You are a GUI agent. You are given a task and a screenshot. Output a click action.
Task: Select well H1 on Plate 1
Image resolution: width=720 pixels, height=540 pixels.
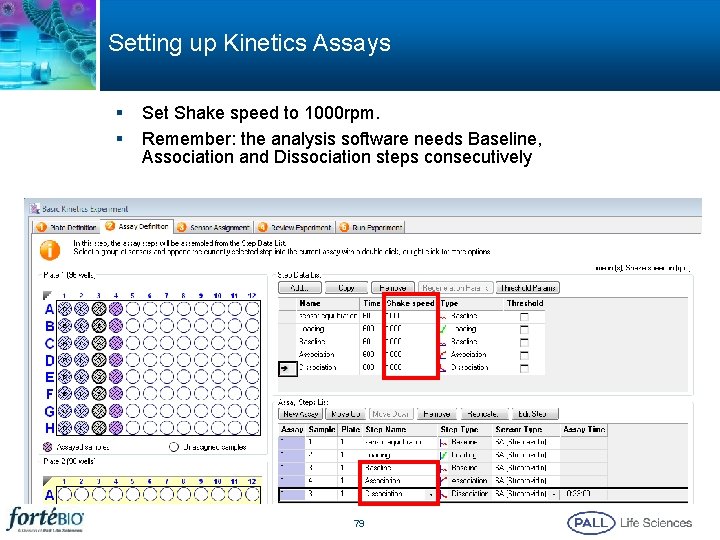64,428
